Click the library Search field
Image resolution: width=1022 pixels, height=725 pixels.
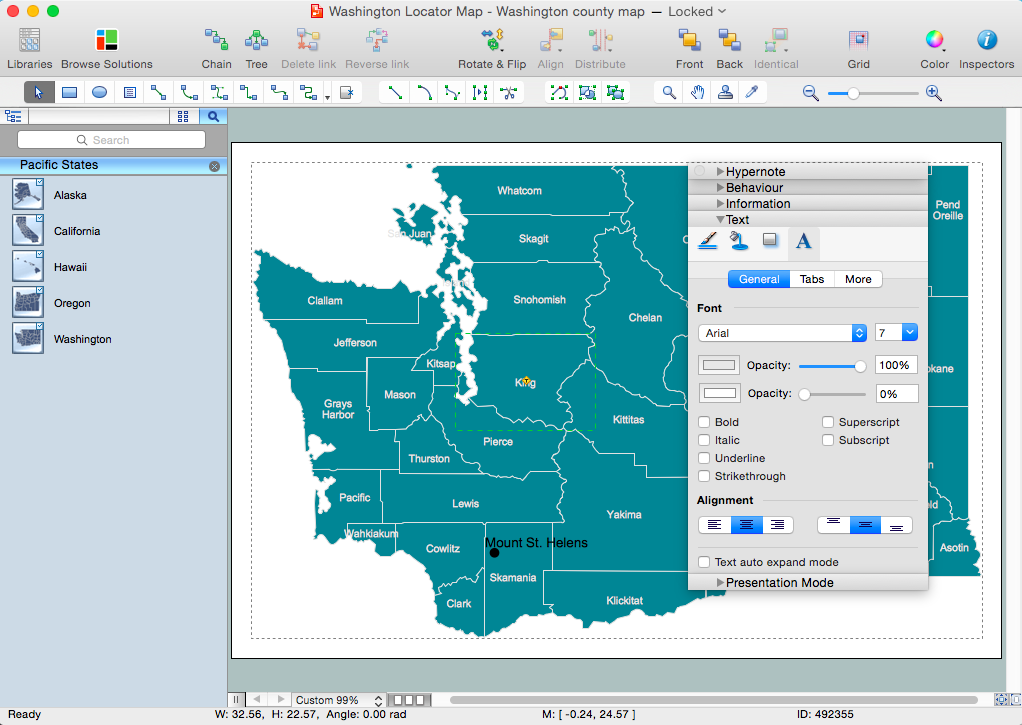click(111, 140)
